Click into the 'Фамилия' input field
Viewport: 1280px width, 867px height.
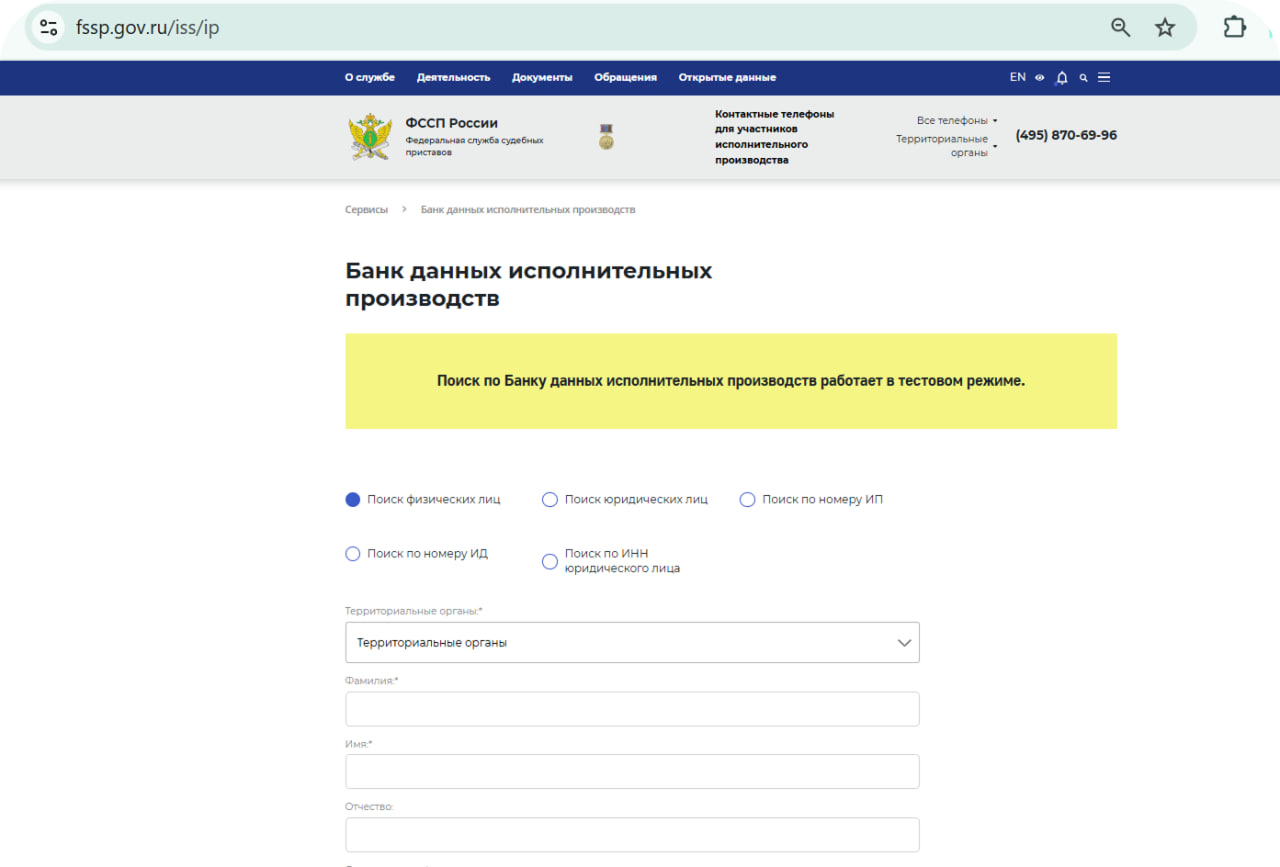click(632, 709)
